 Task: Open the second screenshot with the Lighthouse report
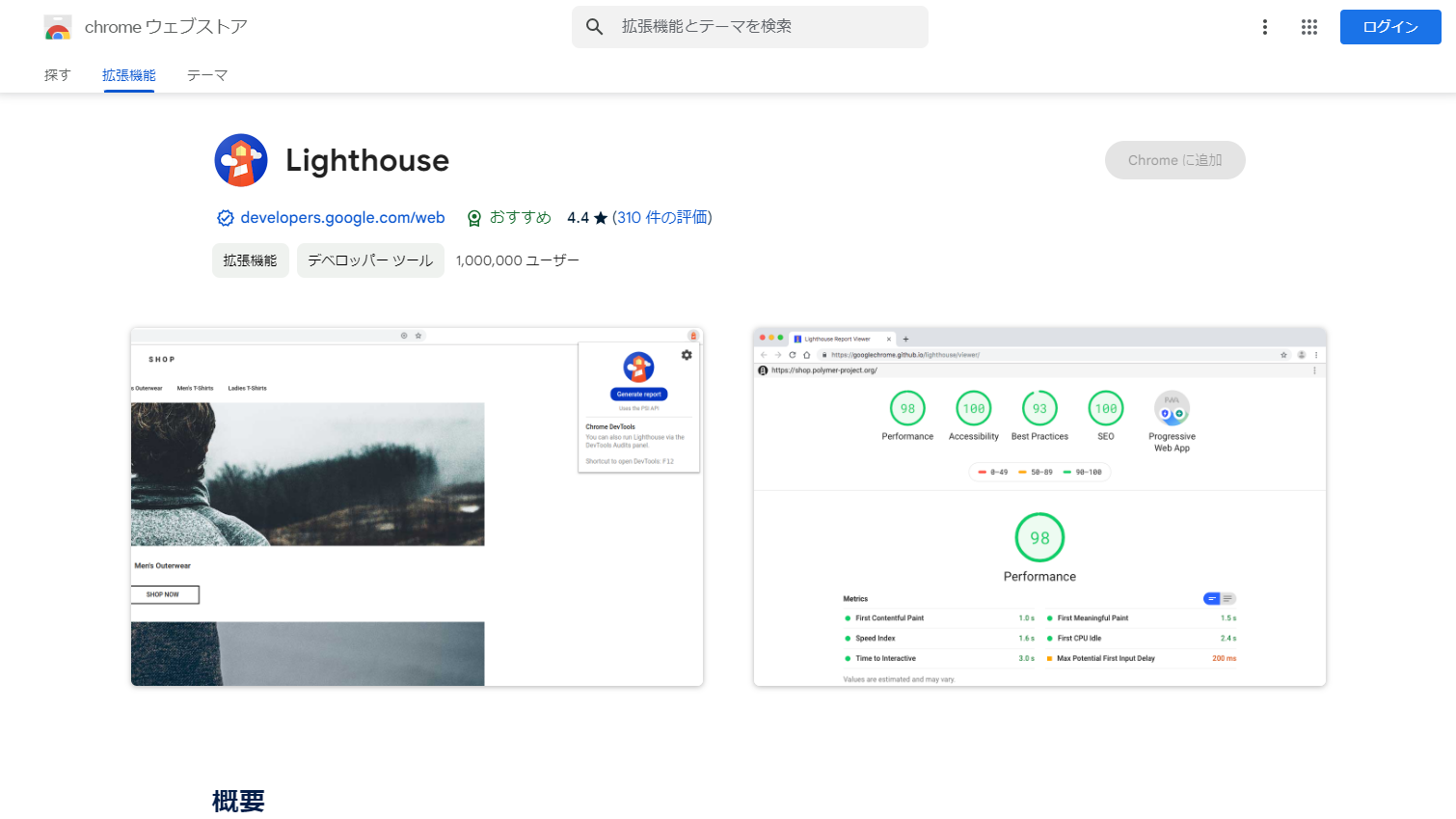point(1039,507)
